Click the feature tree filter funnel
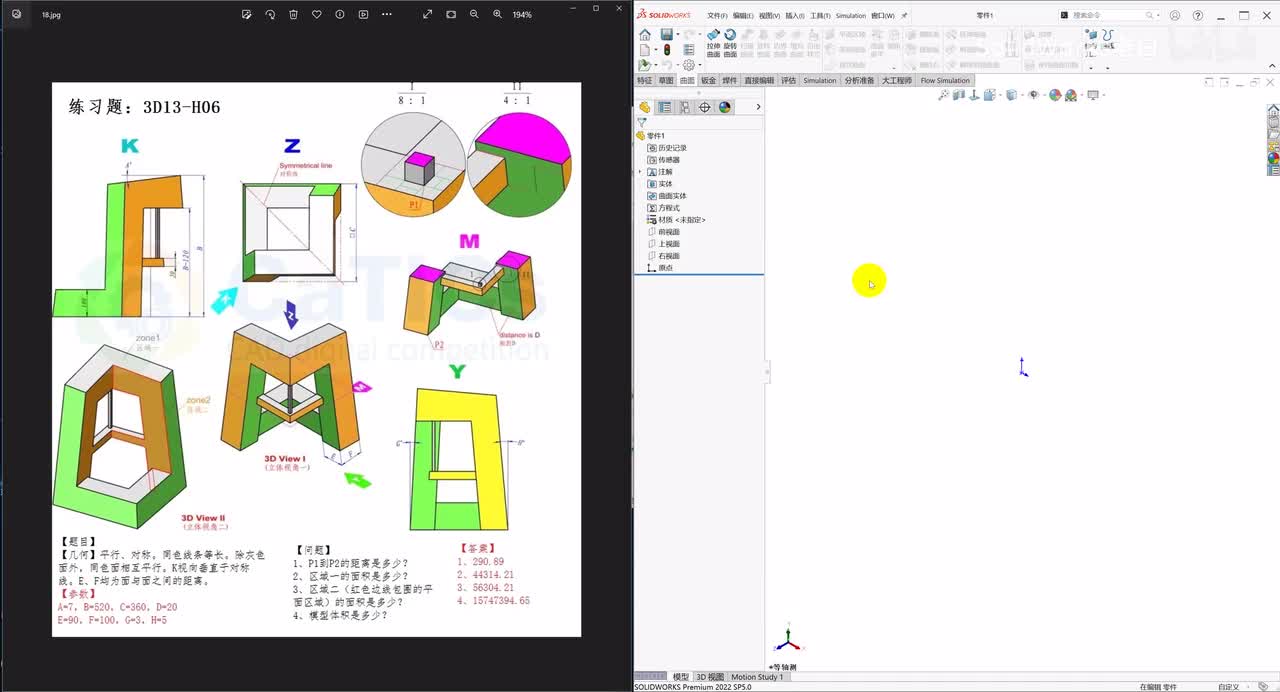 pos(642,122)
